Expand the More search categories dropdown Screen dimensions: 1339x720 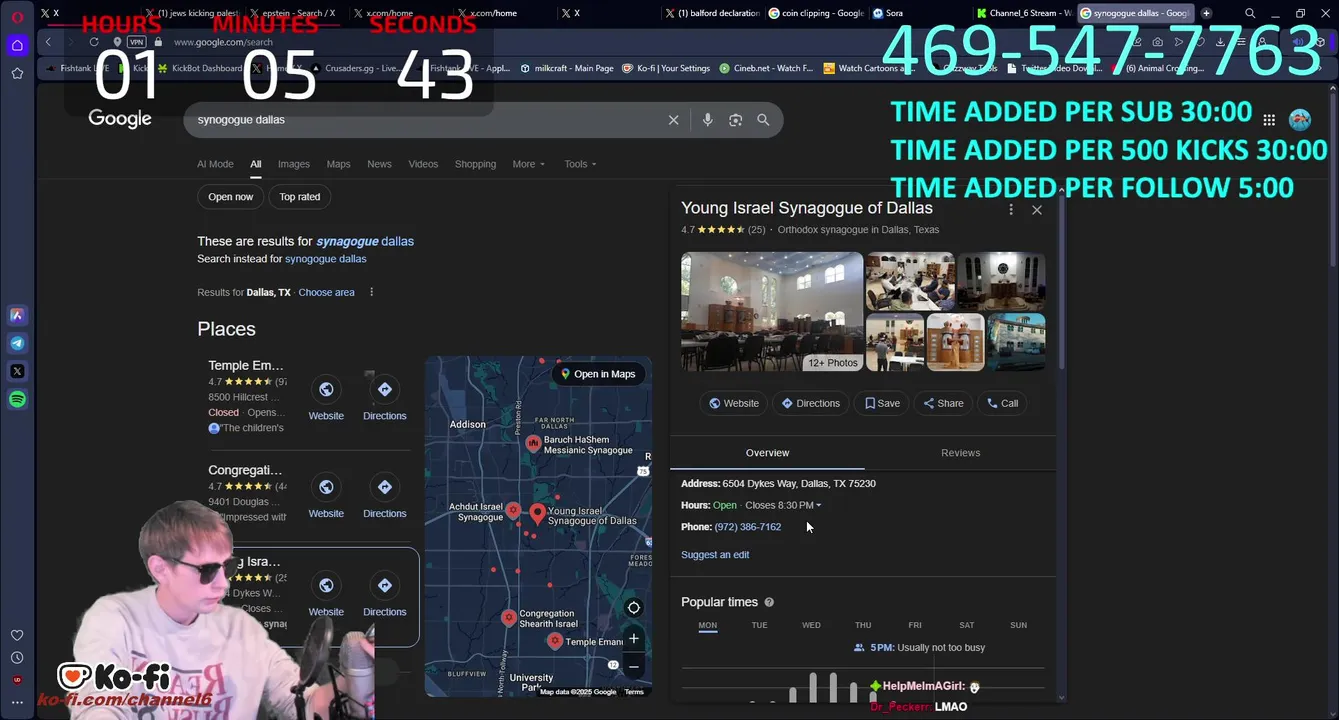[x=529, y=164]
